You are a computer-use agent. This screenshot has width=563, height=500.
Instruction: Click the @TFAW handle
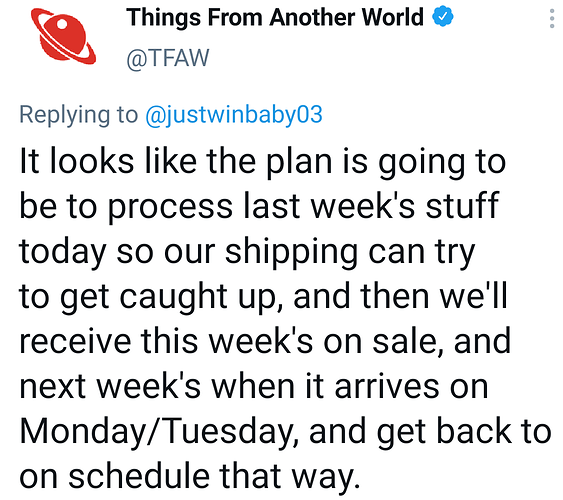point(168,57)
